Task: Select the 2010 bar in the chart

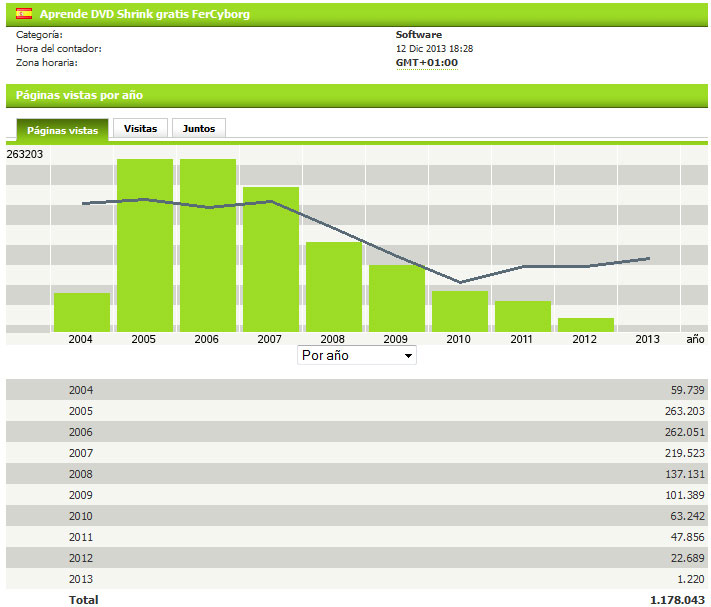Action: point(459,311)
